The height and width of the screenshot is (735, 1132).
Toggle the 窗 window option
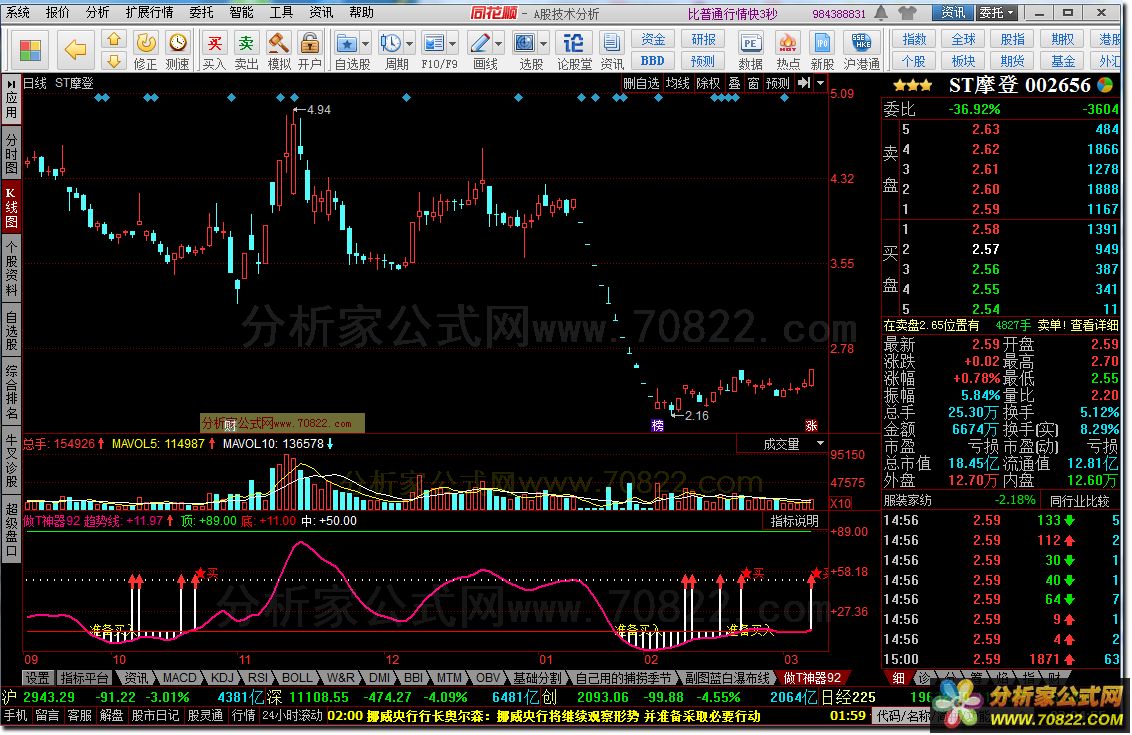coord(753,84)
